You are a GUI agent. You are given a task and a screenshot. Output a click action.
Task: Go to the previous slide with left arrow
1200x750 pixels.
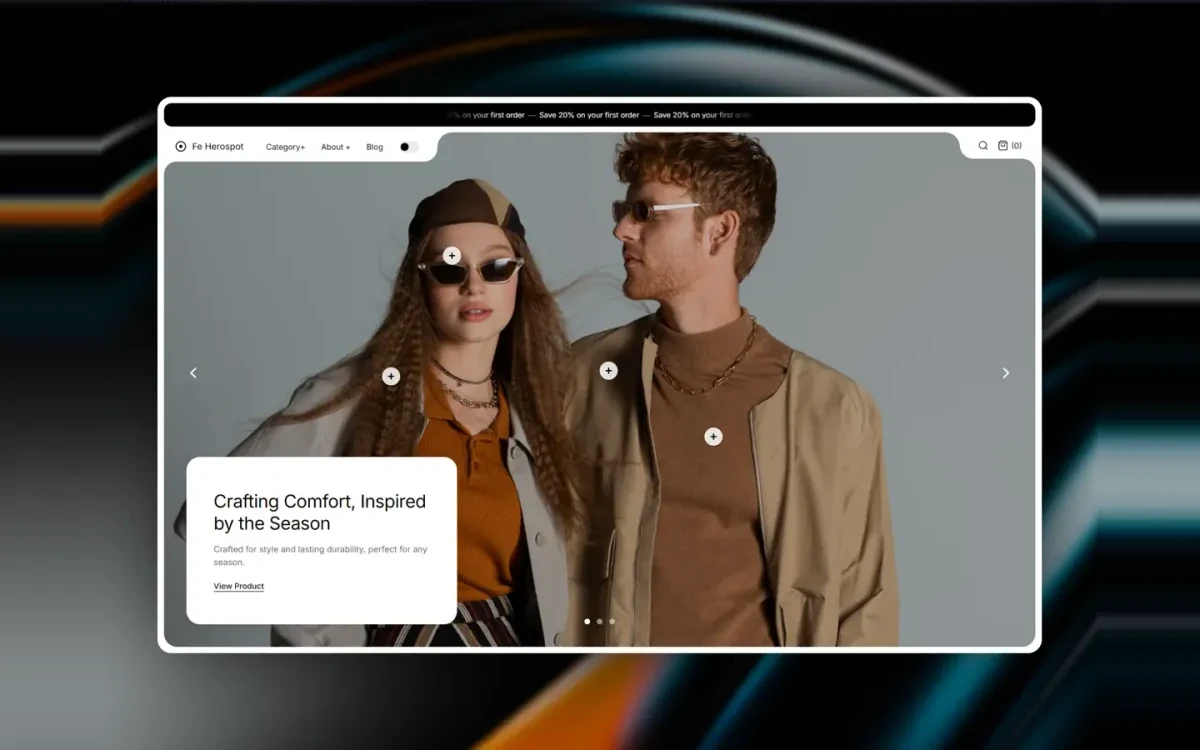[194, 373]
